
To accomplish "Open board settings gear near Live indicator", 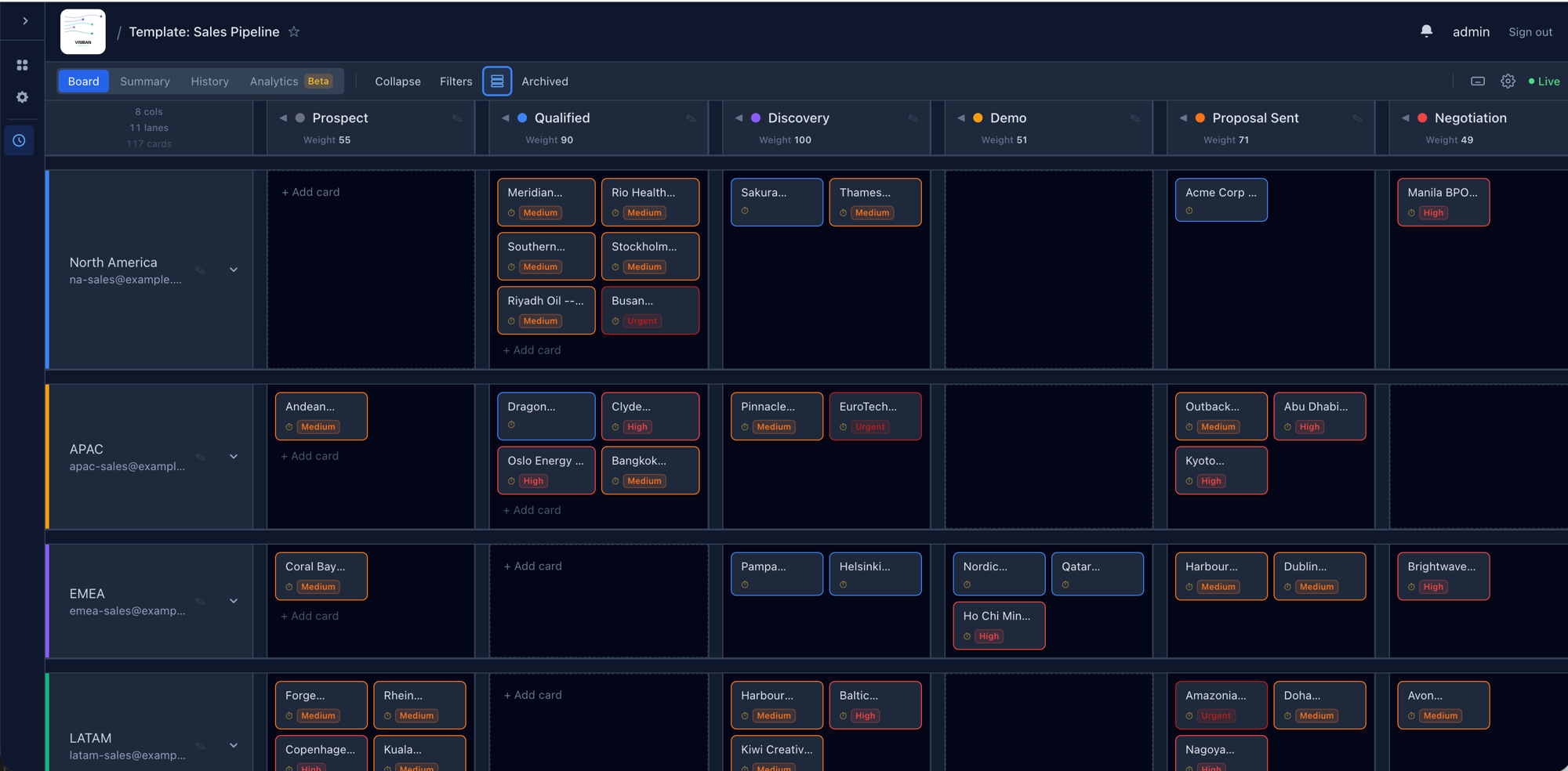I will pyautogui.click(x=1508, y=81).
